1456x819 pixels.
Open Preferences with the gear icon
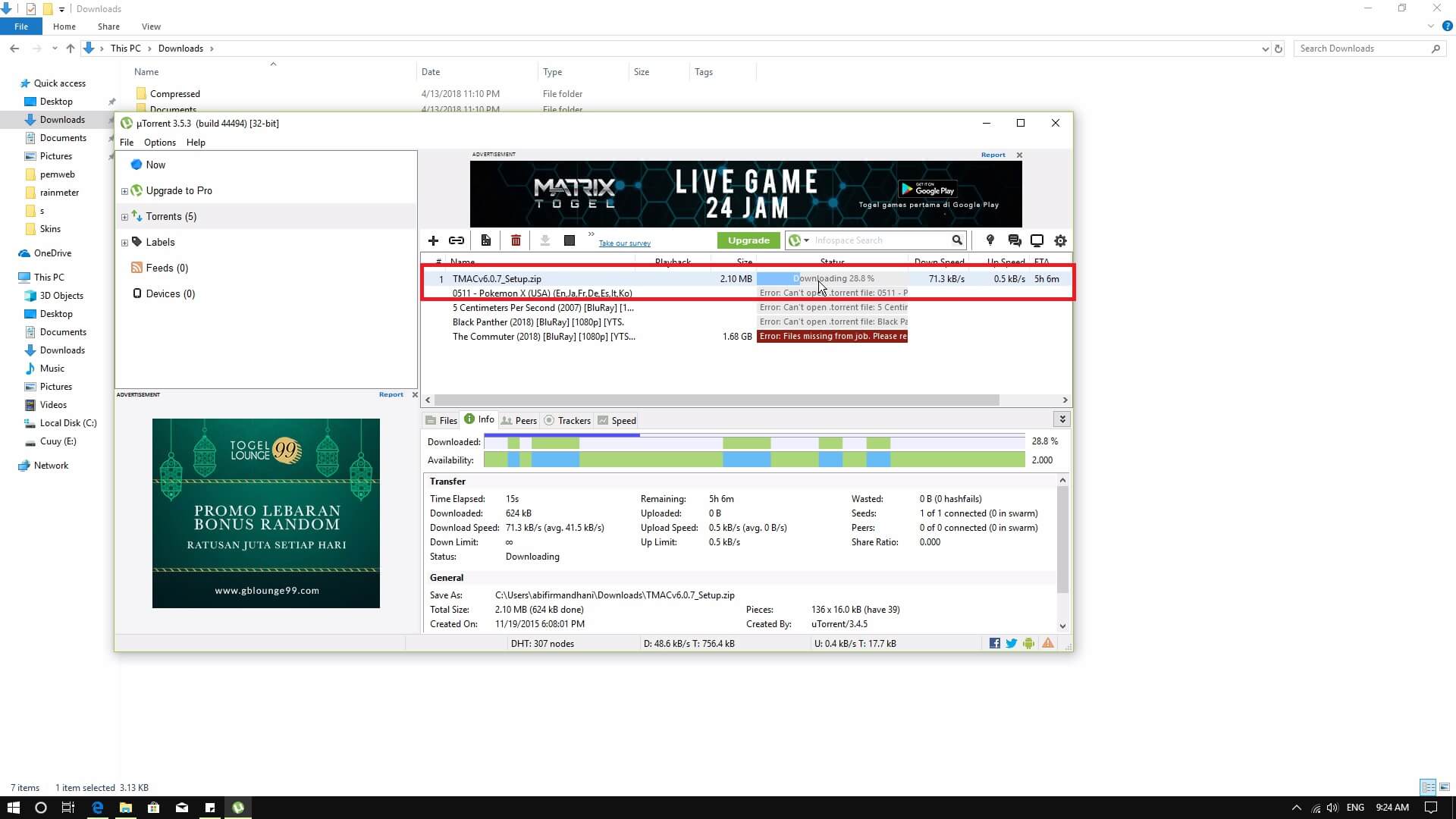[1060, 240]
